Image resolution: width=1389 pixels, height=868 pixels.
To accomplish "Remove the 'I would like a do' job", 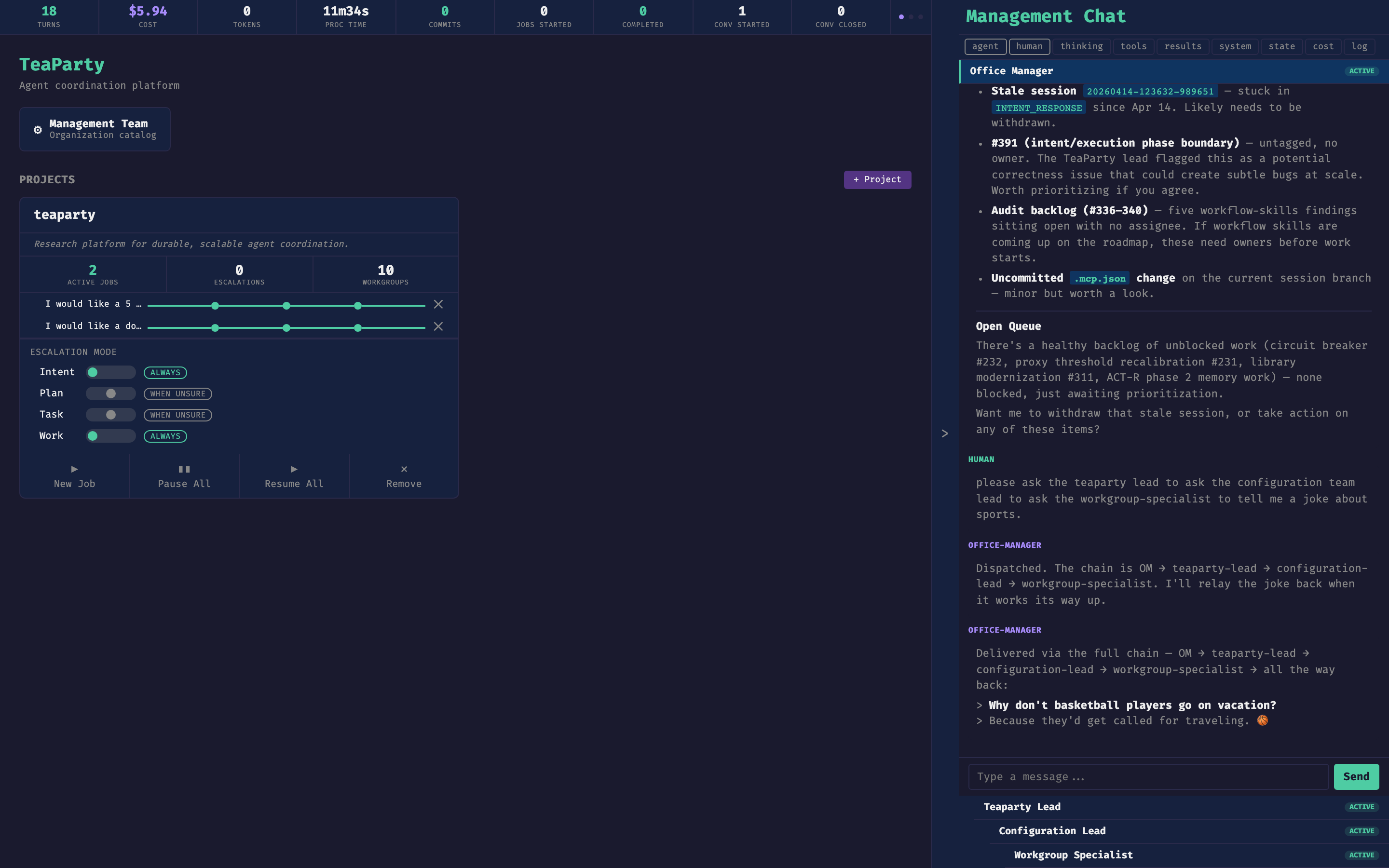I will 438,326.
